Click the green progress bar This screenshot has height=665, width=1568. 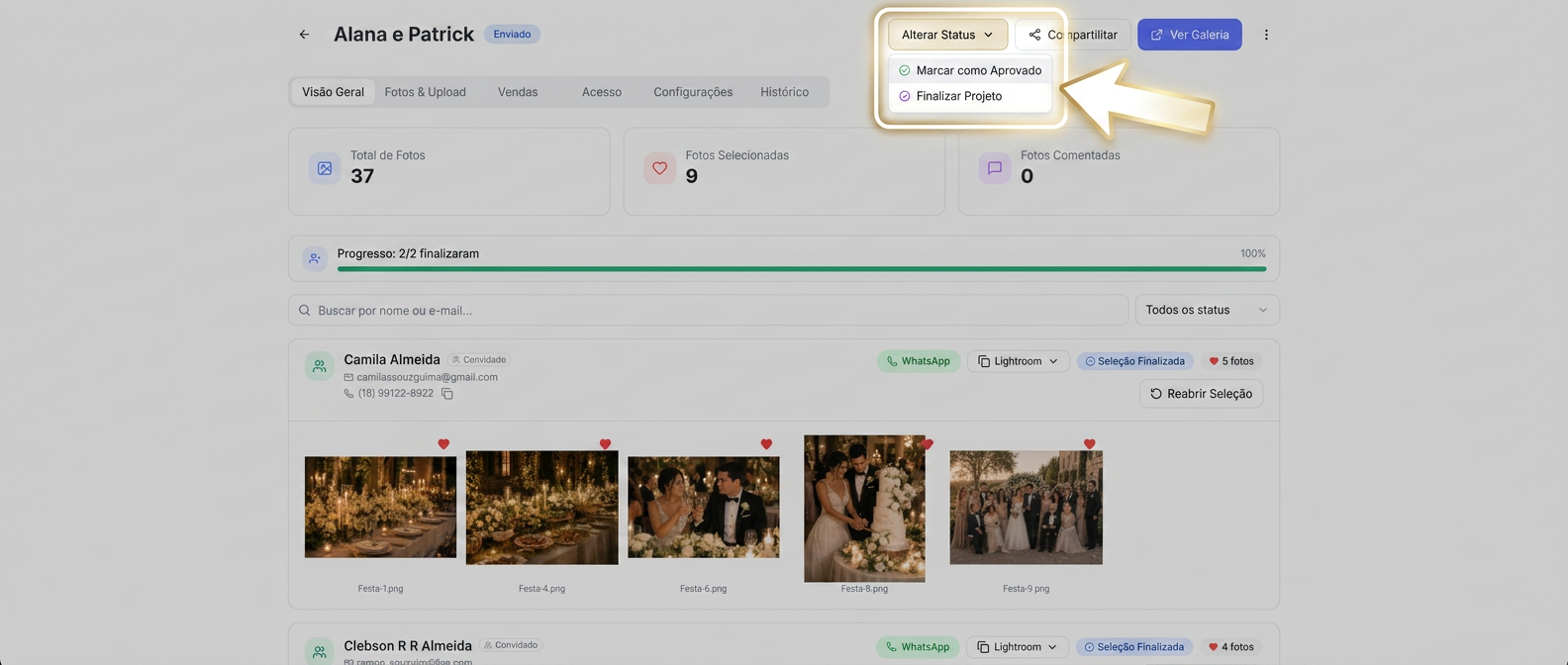pos(801,269)
